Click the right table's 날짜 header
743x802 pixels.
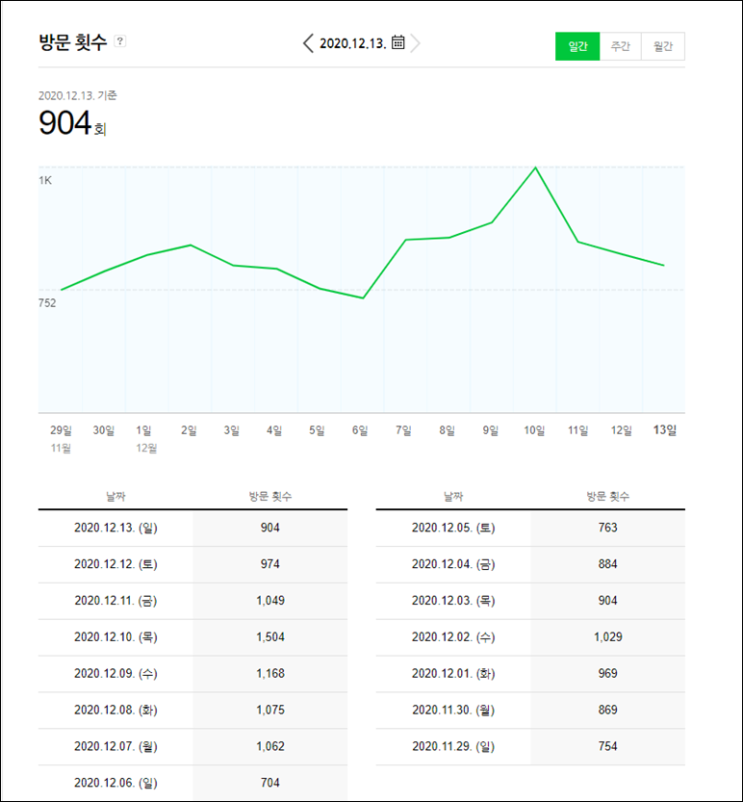pyautogui.click(x=453, y=496)
